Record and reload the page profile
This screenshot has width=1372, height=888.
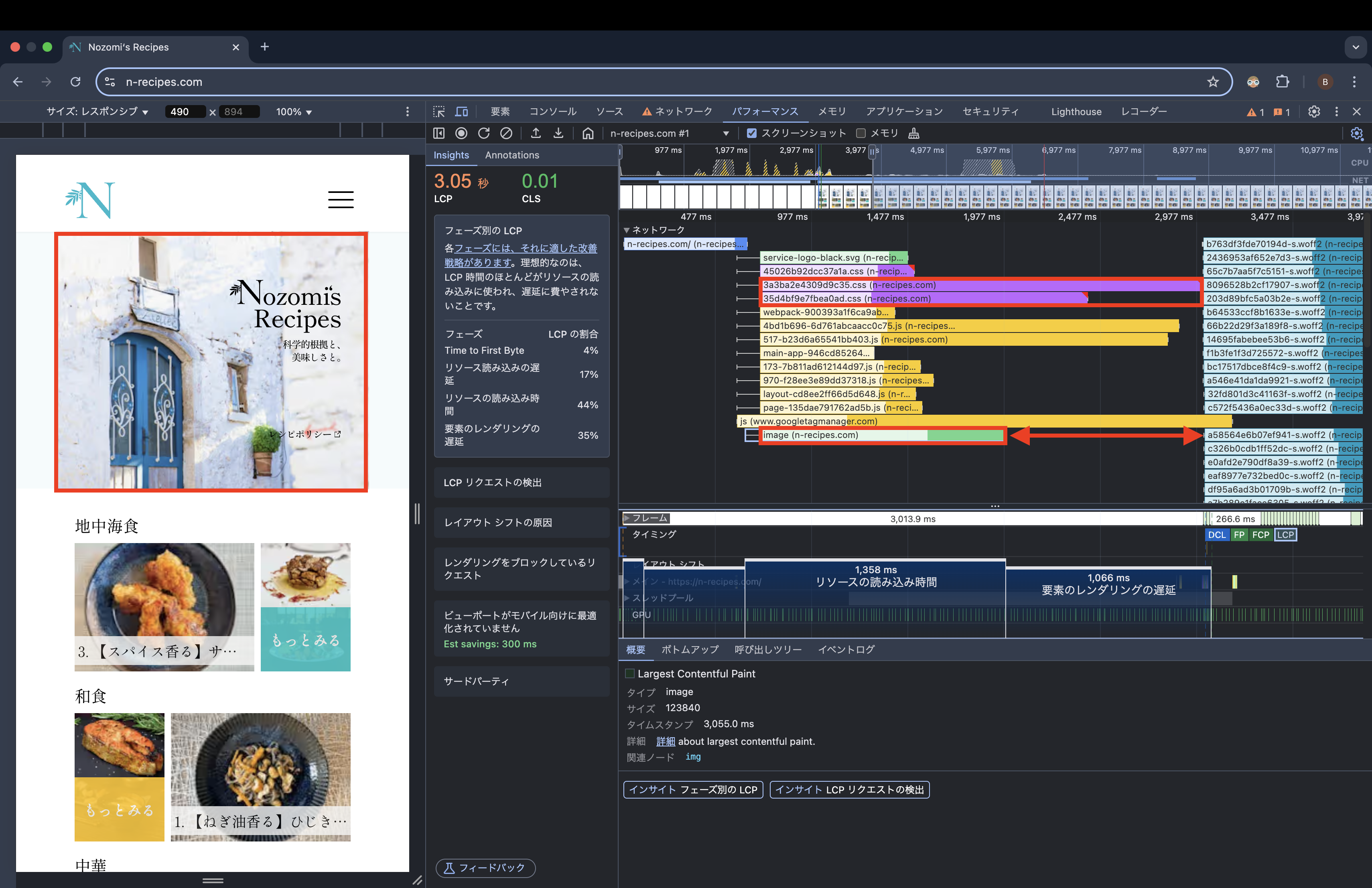[484, 133]
